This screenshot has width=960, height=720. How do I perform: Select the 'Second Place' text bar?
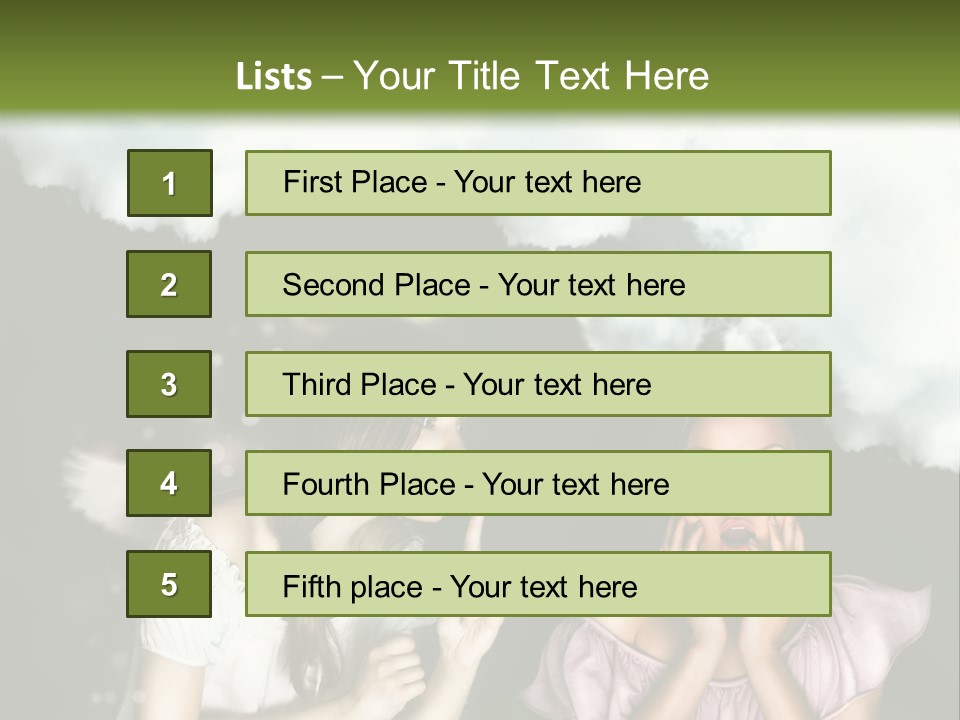point(538,284)
